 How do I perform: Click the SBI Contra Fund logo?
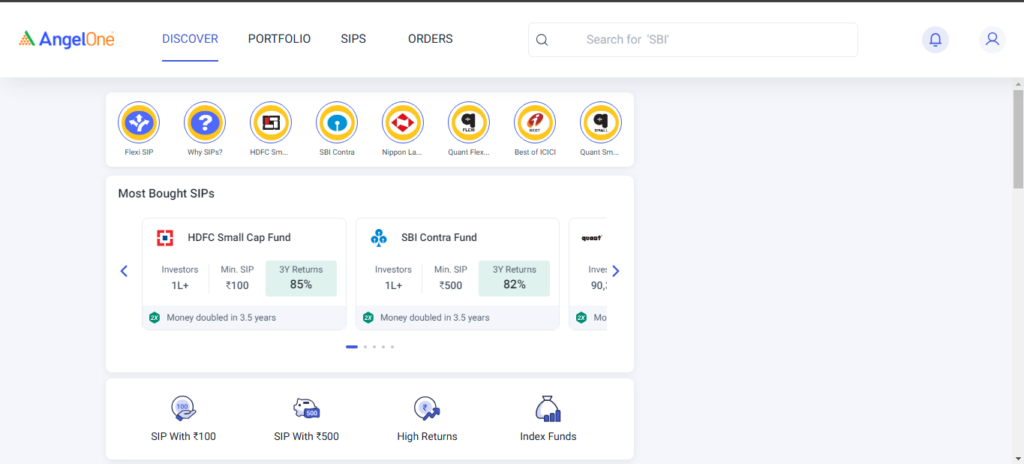pos(379,238)
